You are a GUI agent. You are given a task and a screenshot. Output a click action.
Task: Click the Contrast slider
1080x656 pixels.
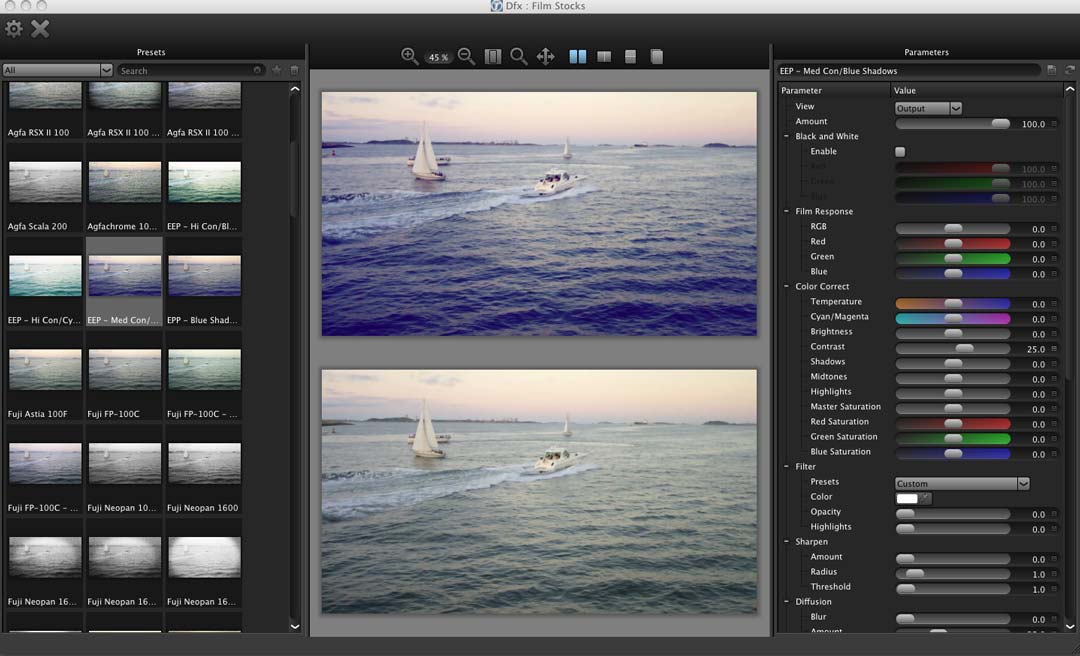click(953, 349)
